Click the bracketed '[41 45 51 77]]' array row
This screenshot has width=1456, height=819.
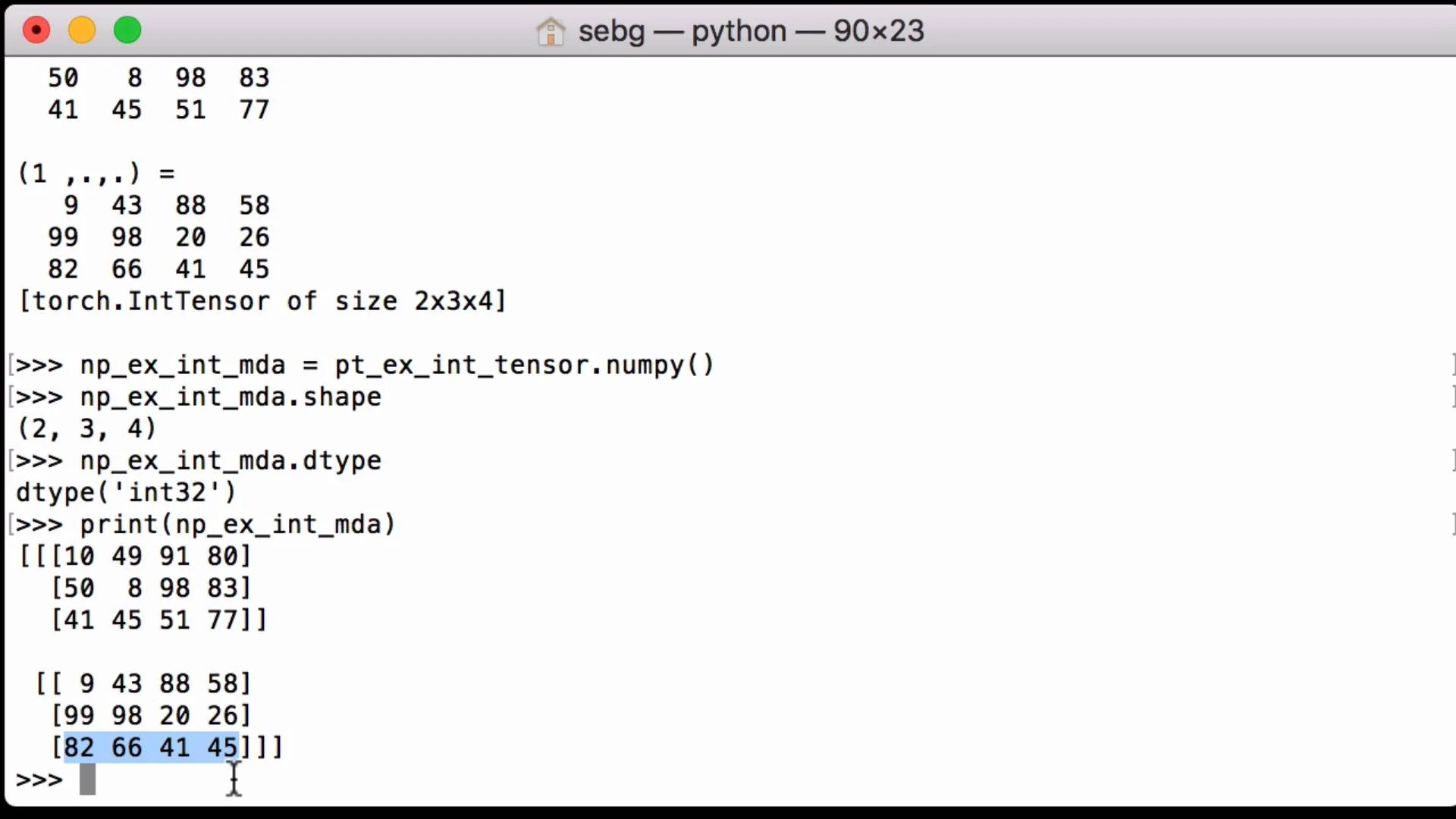158,620
